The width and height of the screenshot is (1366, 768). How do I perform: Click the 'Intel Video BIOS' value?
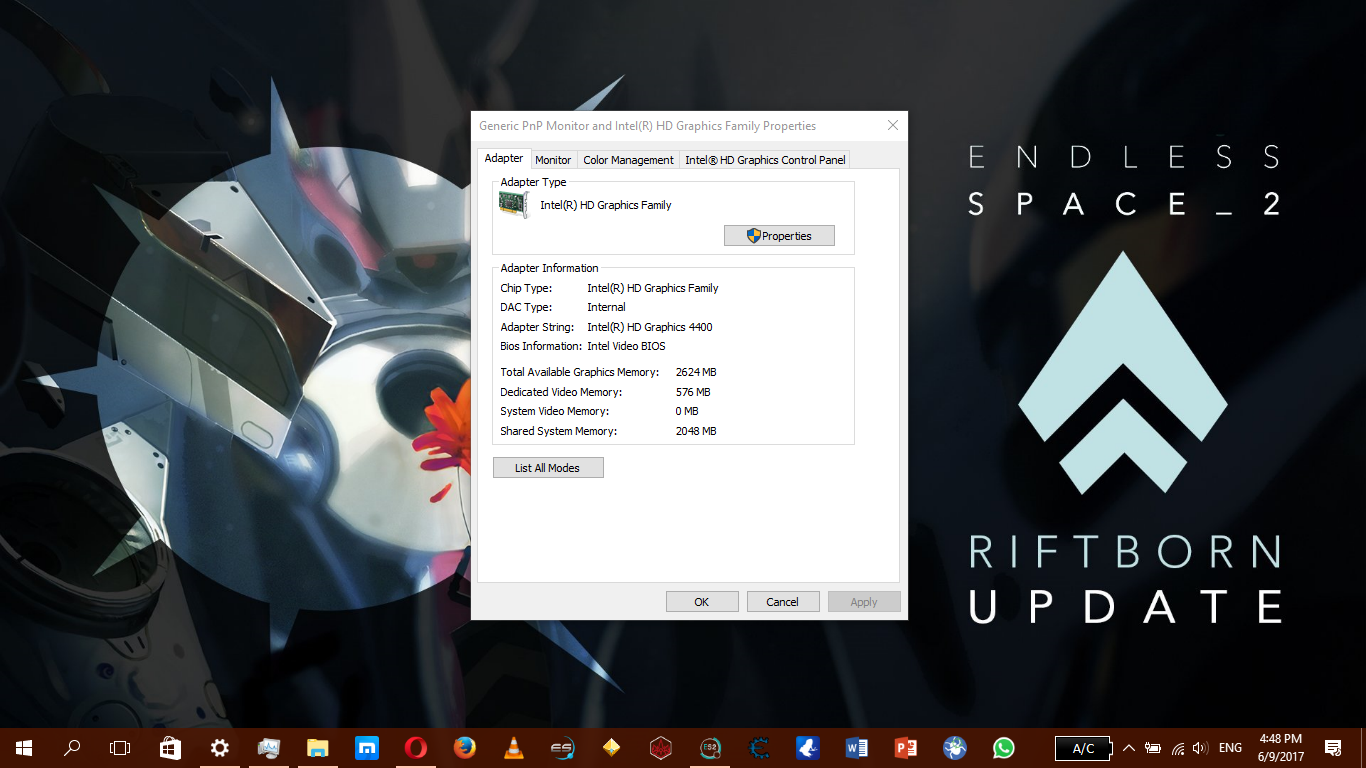[626, 346]
